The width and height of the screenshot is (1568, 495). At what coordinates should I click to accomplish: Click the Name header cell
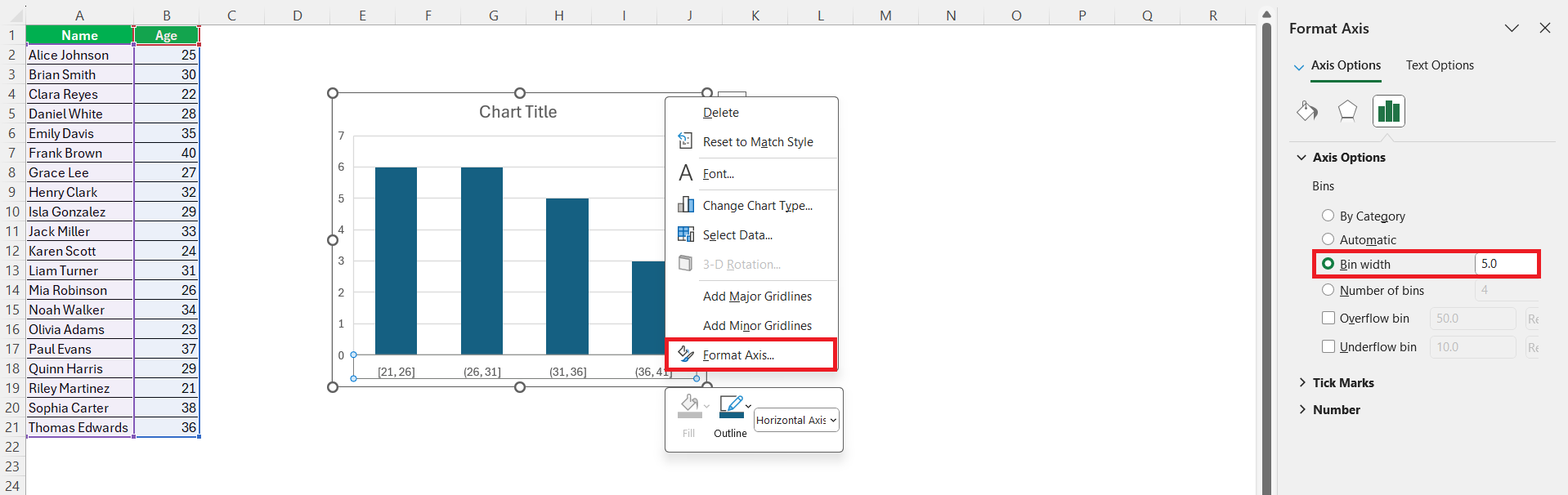79,35
